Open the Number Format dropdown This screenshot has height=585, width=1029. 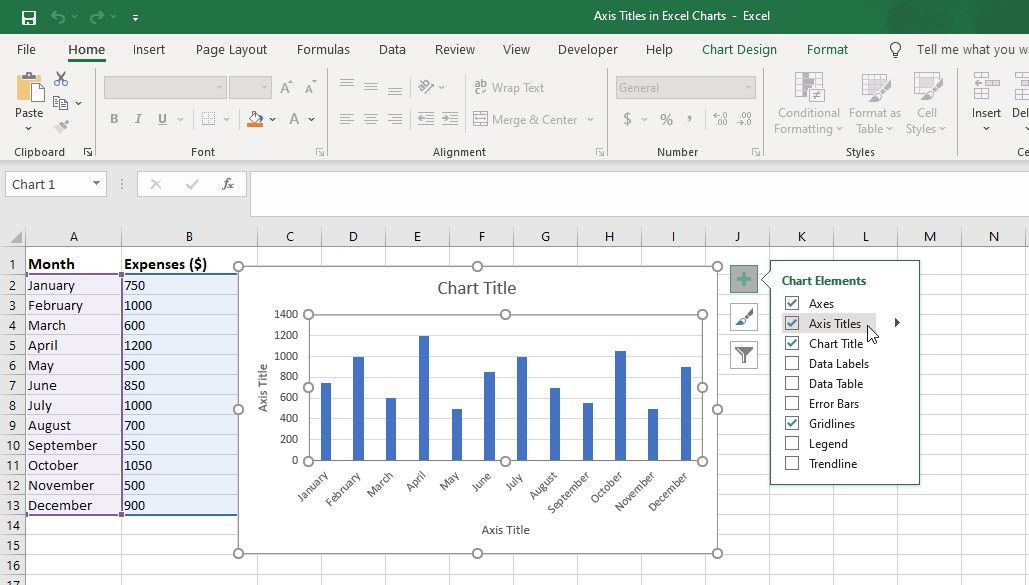click(748, 88)
